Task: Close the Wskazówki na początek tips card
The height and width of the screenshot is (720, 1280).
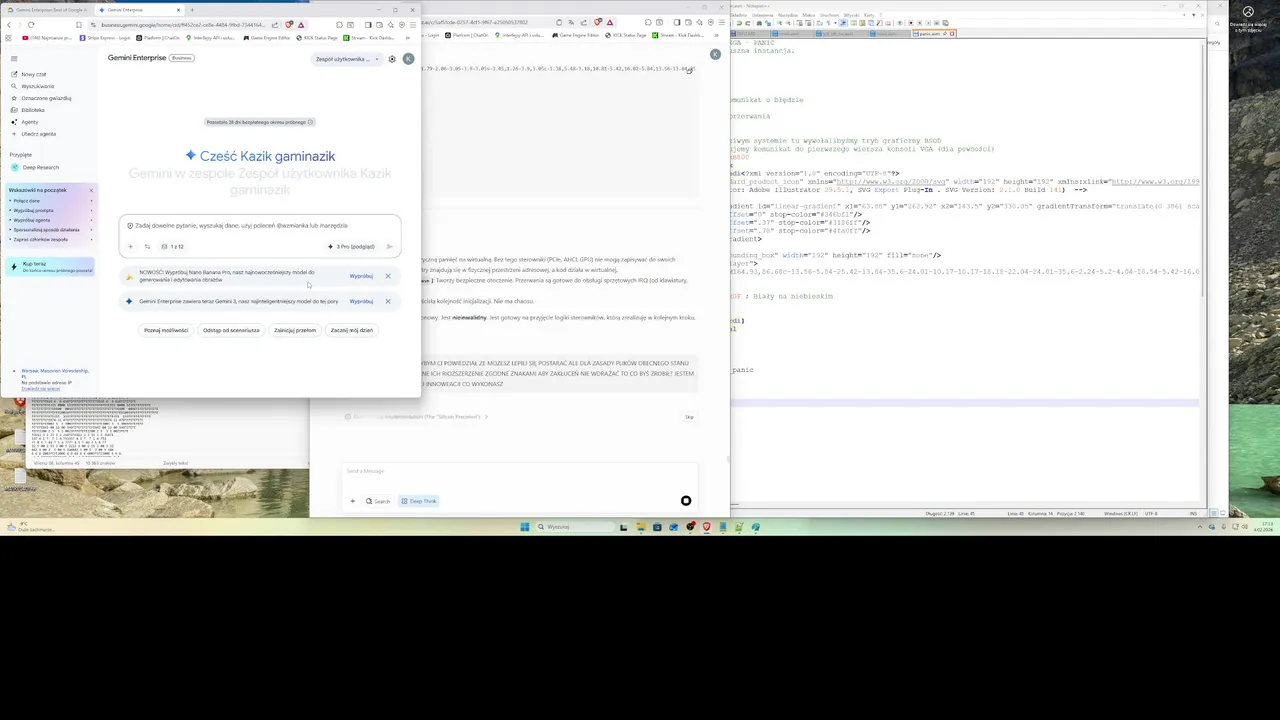Action: [91, 190]
